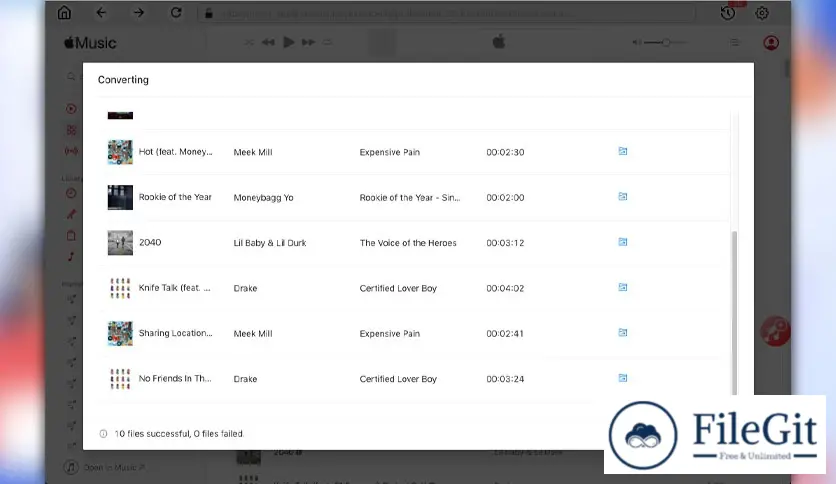Click the sidebar search icon
Screen dimensions: 836x484
(71, 77)
